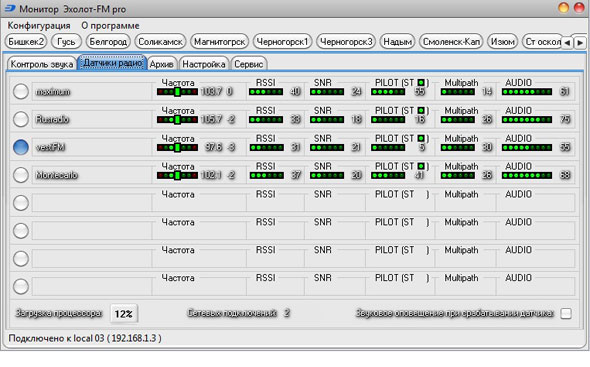590x367 pixels.
Task: Switch to the Датчики радио tab
Action: click(x=113, y=62)
